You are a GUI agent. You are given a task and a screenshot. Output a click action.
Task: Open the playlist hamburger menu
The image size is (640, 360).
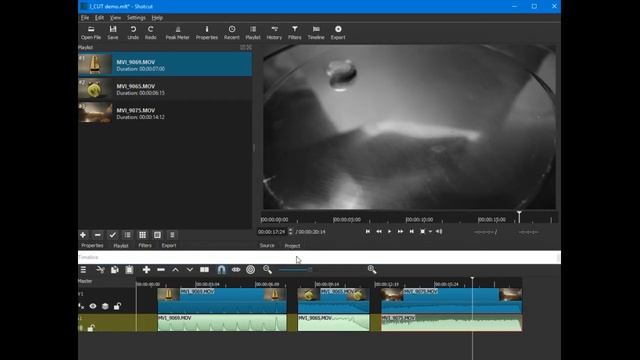172,235
